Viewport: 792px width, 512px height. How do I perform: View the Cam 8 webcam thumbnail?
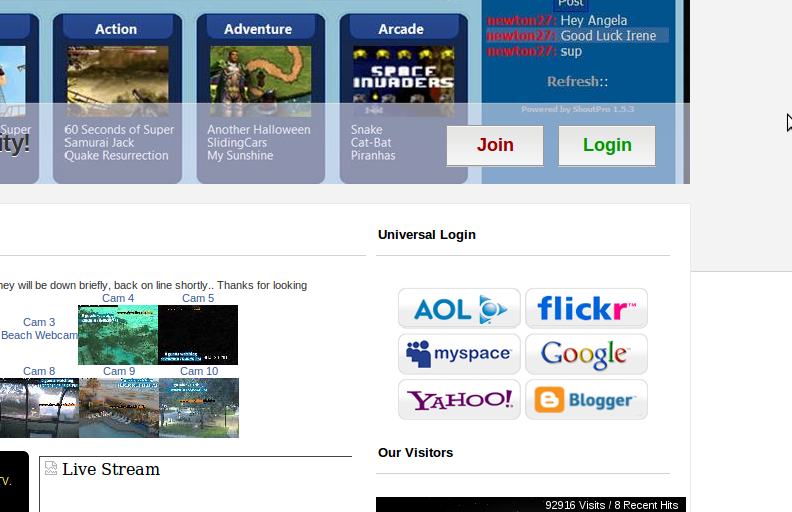pyautogui.click(x=39, y=408)
